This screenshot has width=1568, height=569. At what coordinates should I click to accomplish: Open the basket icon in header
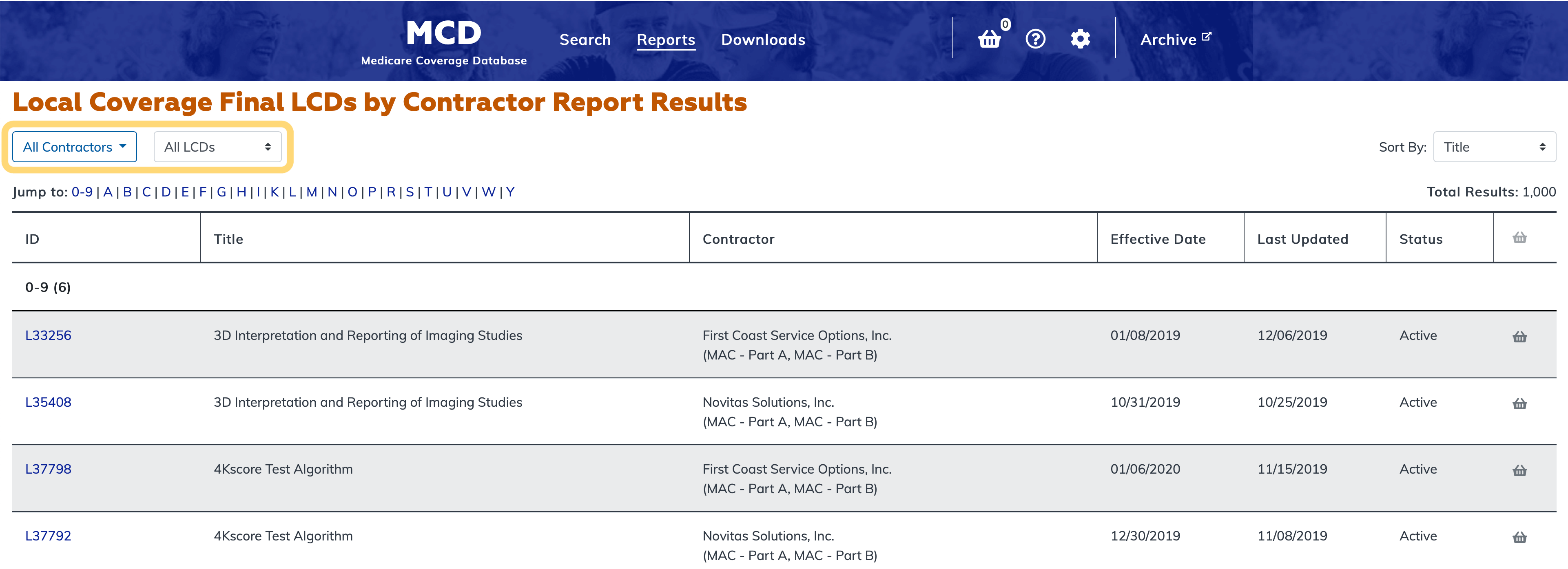pyautogui.click(x=990, y=40)
